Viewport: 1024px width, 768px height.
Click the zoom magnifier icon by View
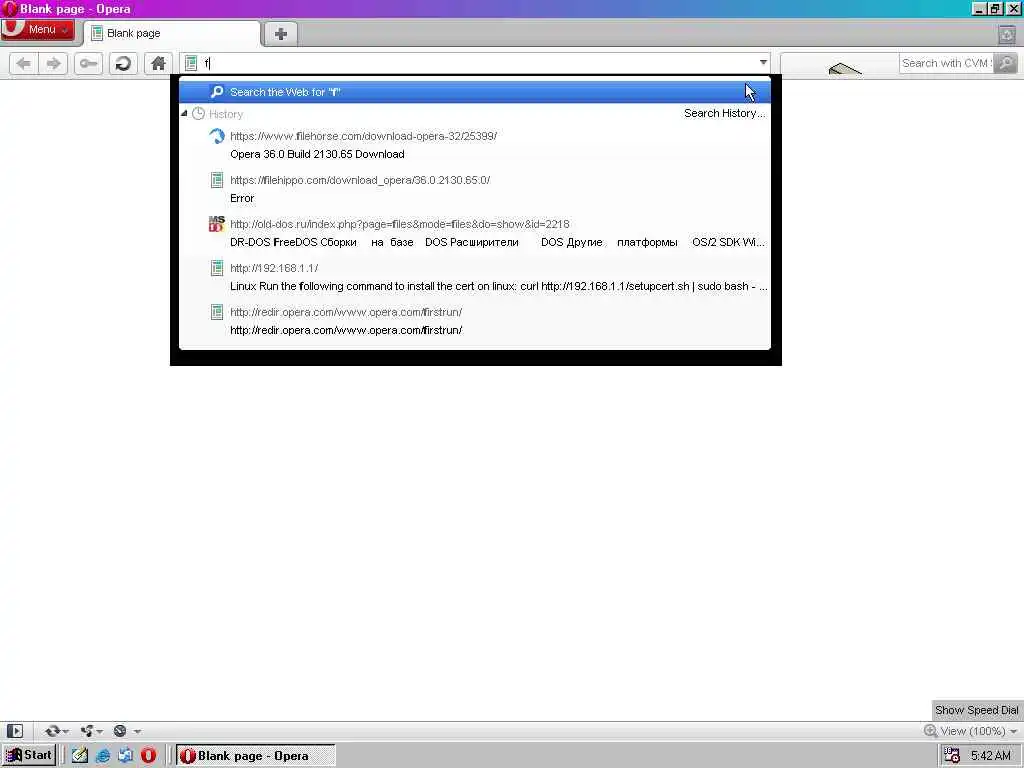coord(931,731)
